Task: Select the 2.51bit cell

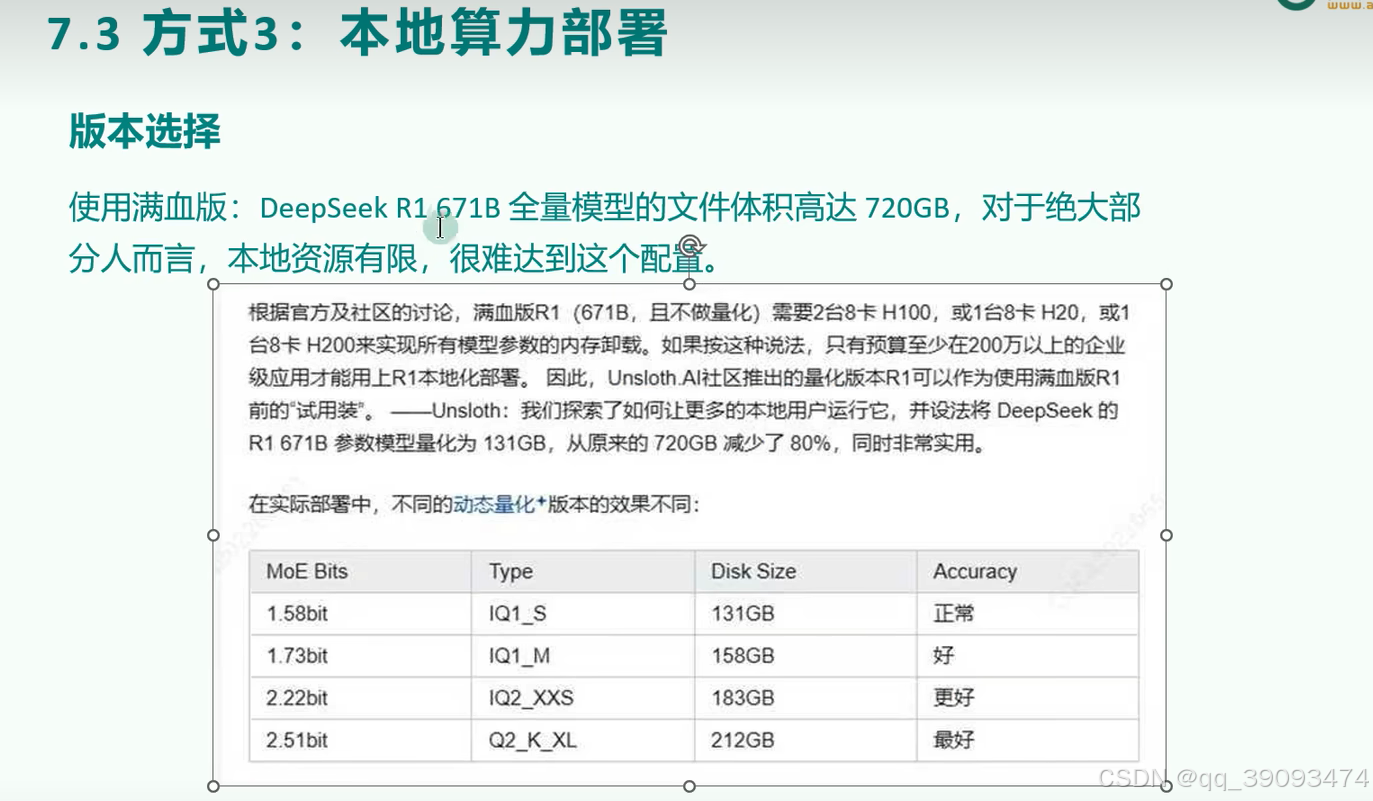Action: coord(361,740)
